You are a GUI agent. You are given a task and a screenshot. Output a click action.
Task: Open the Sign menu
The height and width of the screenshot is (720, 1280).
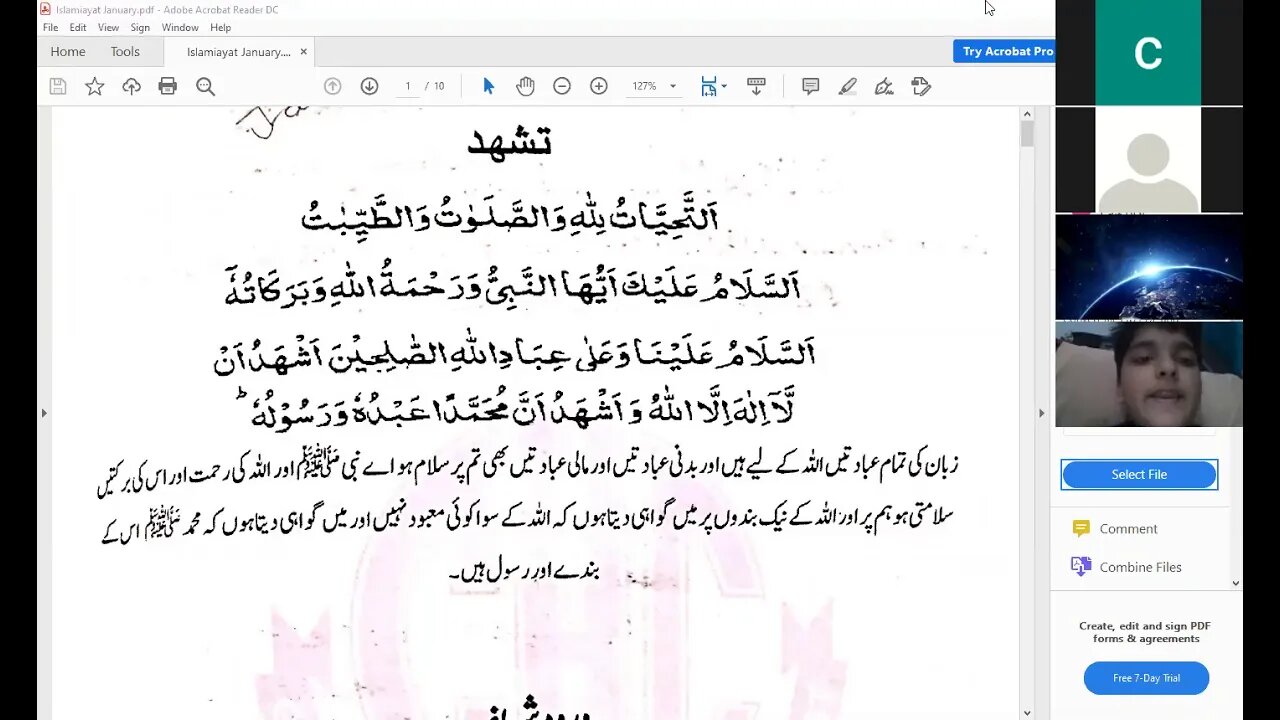click(x=140, y=28)
